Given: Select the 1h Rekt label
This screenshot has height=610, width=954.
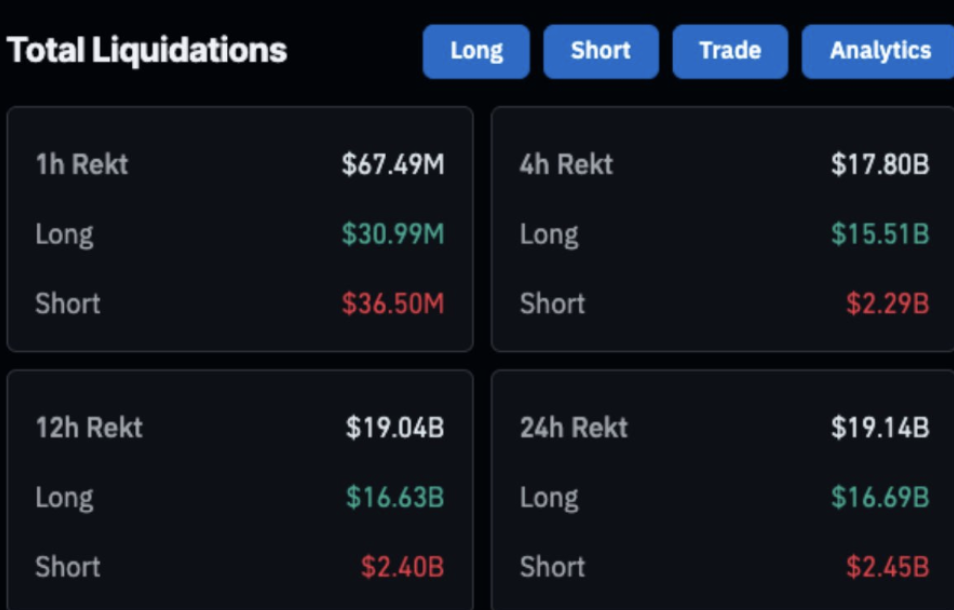Looking at the screenshot, I should (x=82, y=164).
